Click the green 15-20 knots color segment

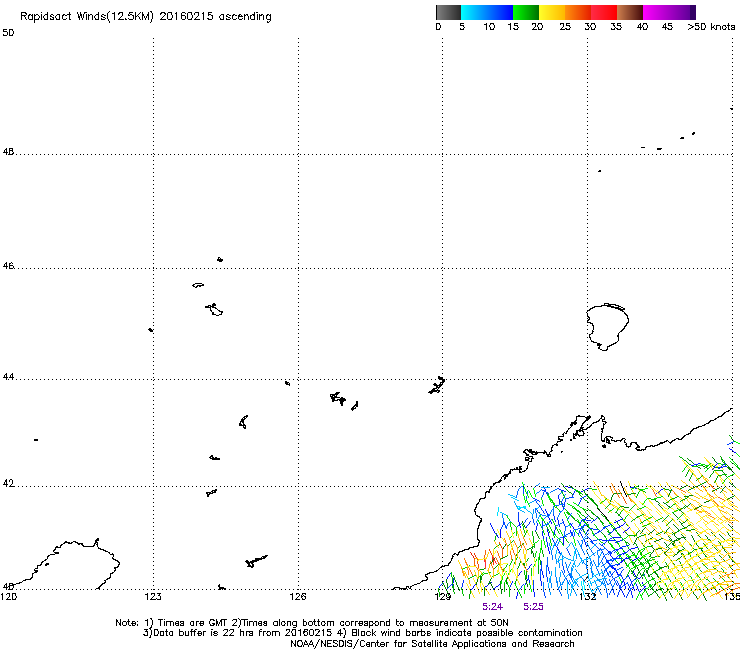click(x=526, y=12)
